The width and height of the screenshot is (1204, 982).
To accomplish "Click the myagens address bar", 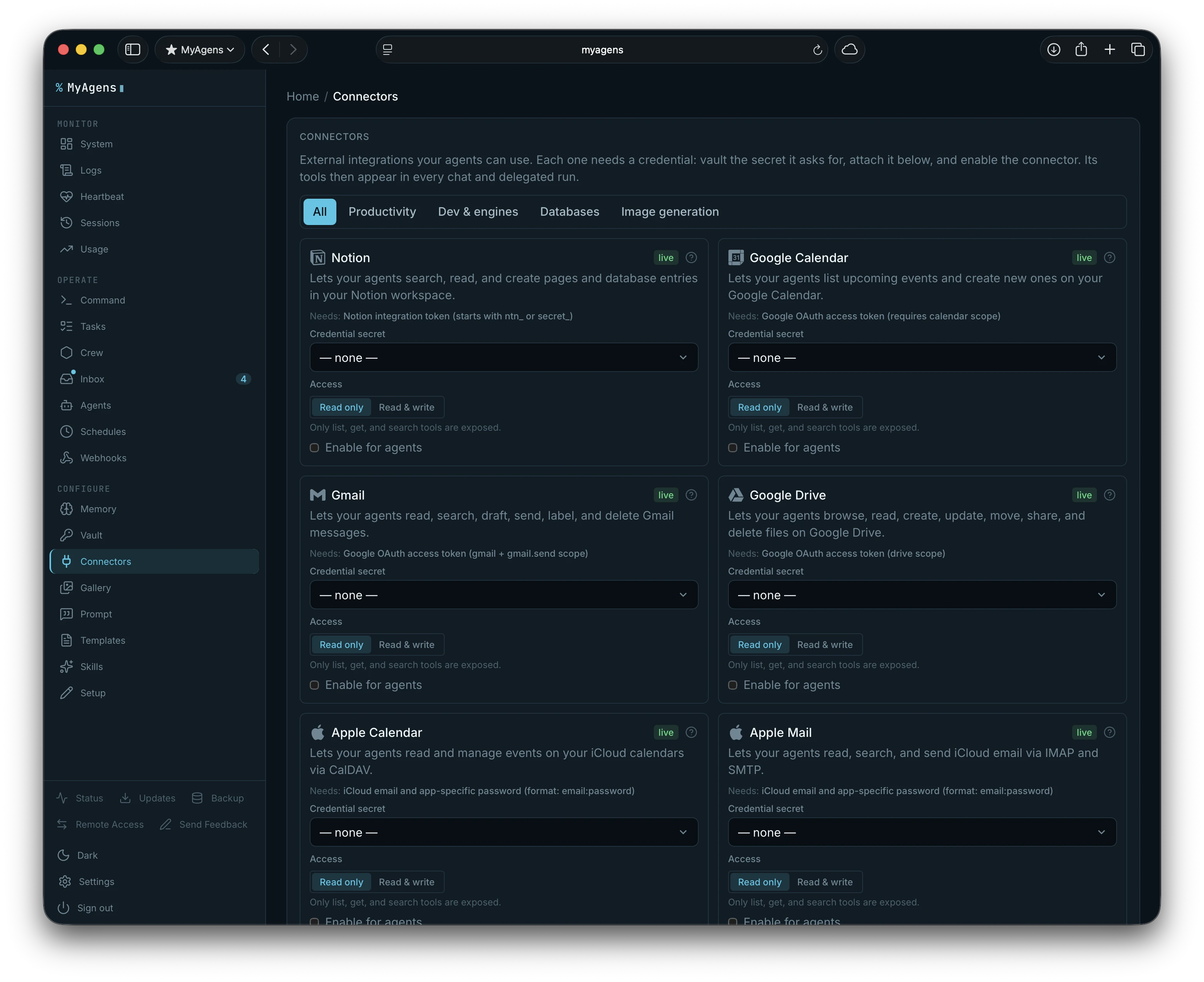I will pyautogui.click(x=602, y=50).
